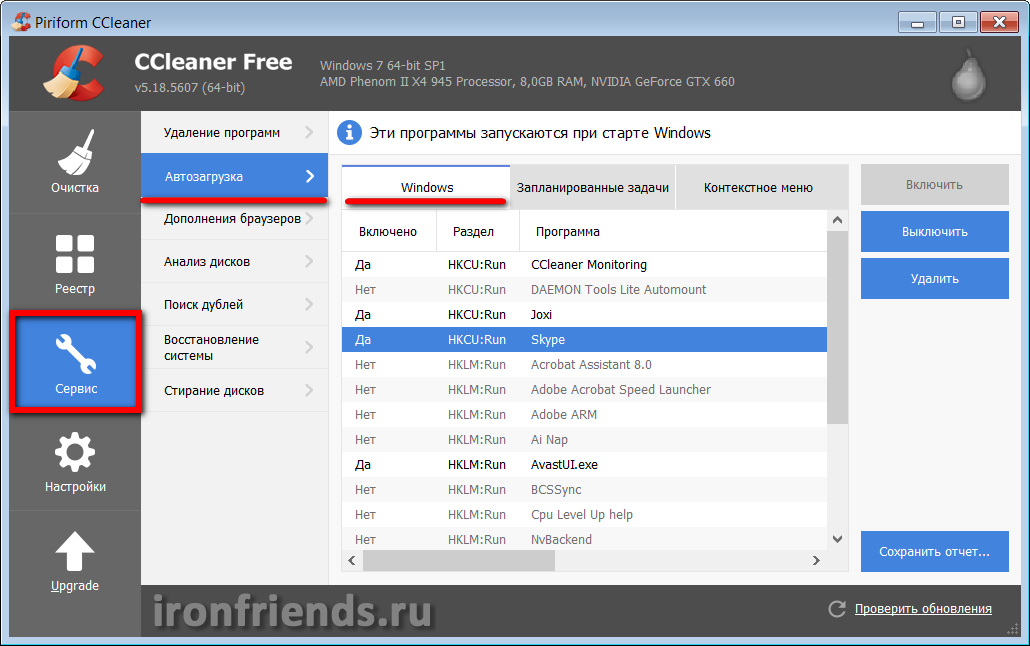Click the horizontal scrollbar thumb in the list
Image resolution: width=1030 pixels, height=646 pixels.
[458, 561]
